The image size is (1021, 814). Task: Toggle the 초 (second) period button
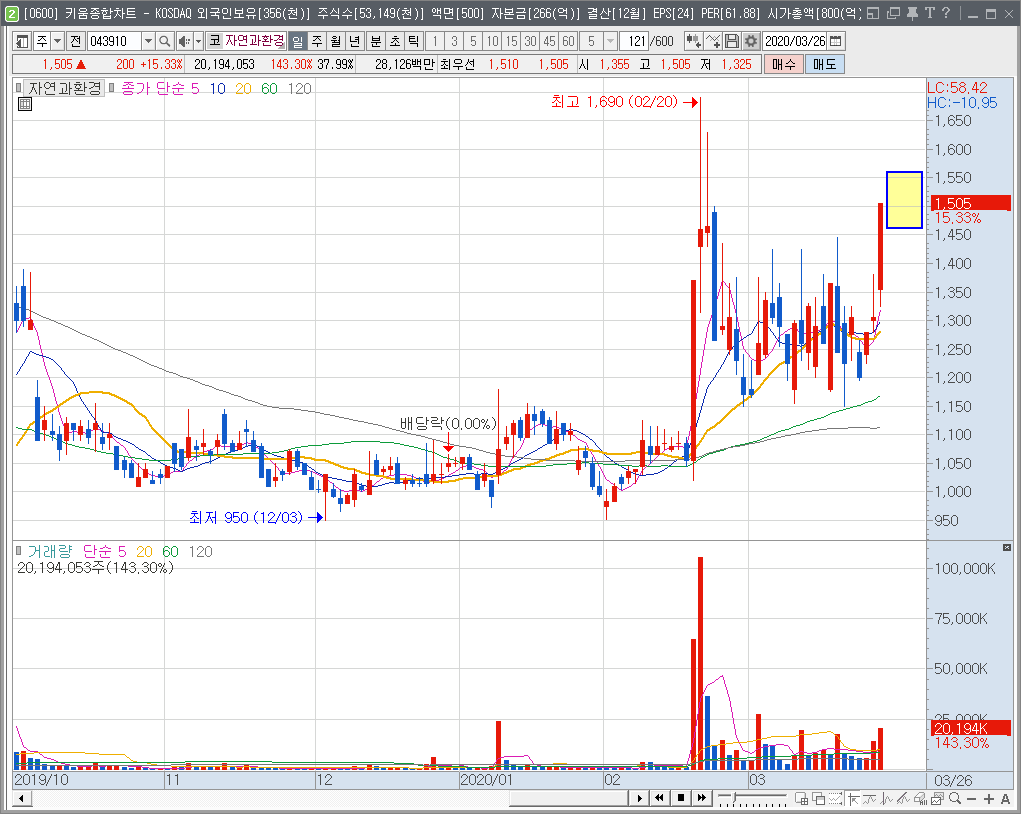tap(395, 42)
